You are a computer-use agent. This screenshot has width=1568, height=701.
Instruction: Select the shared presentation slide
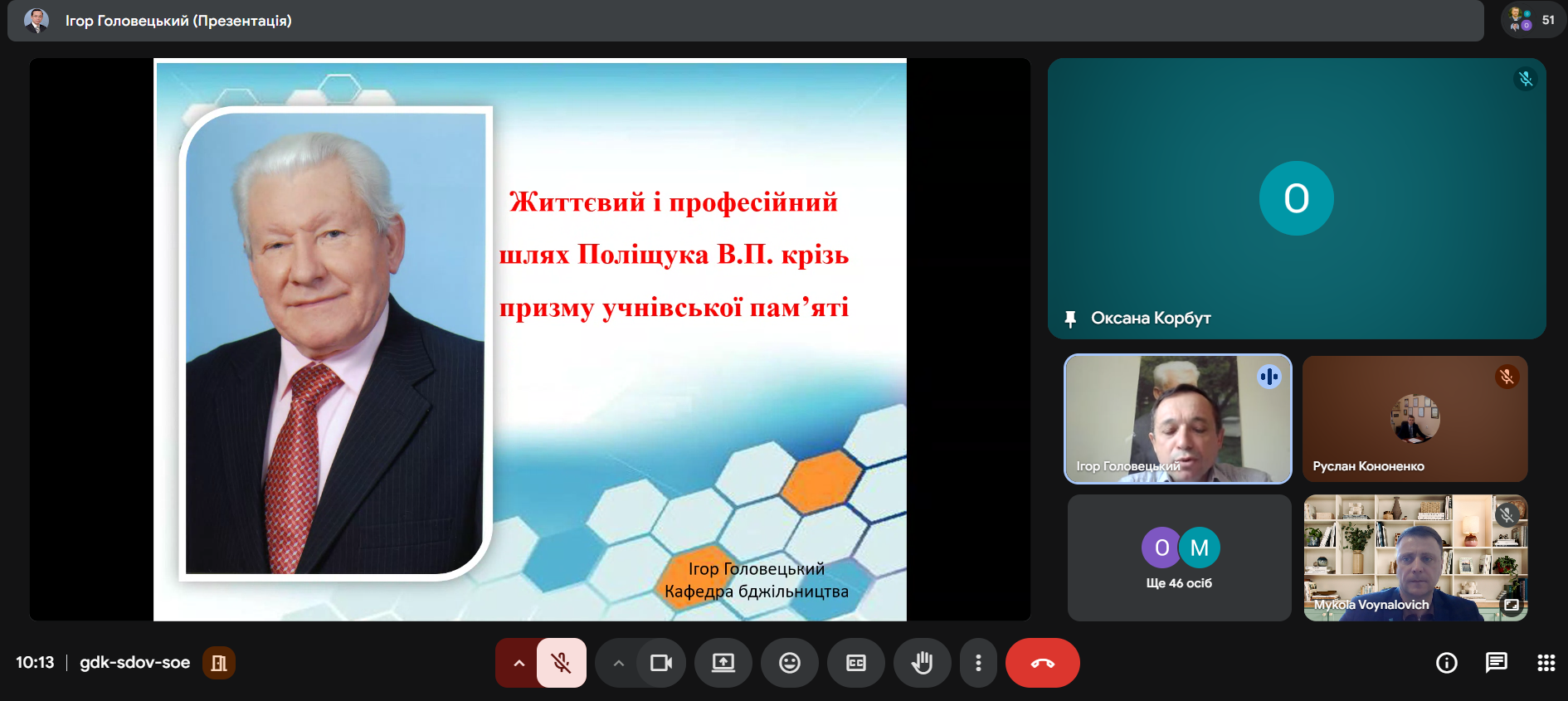coord(530,339)
